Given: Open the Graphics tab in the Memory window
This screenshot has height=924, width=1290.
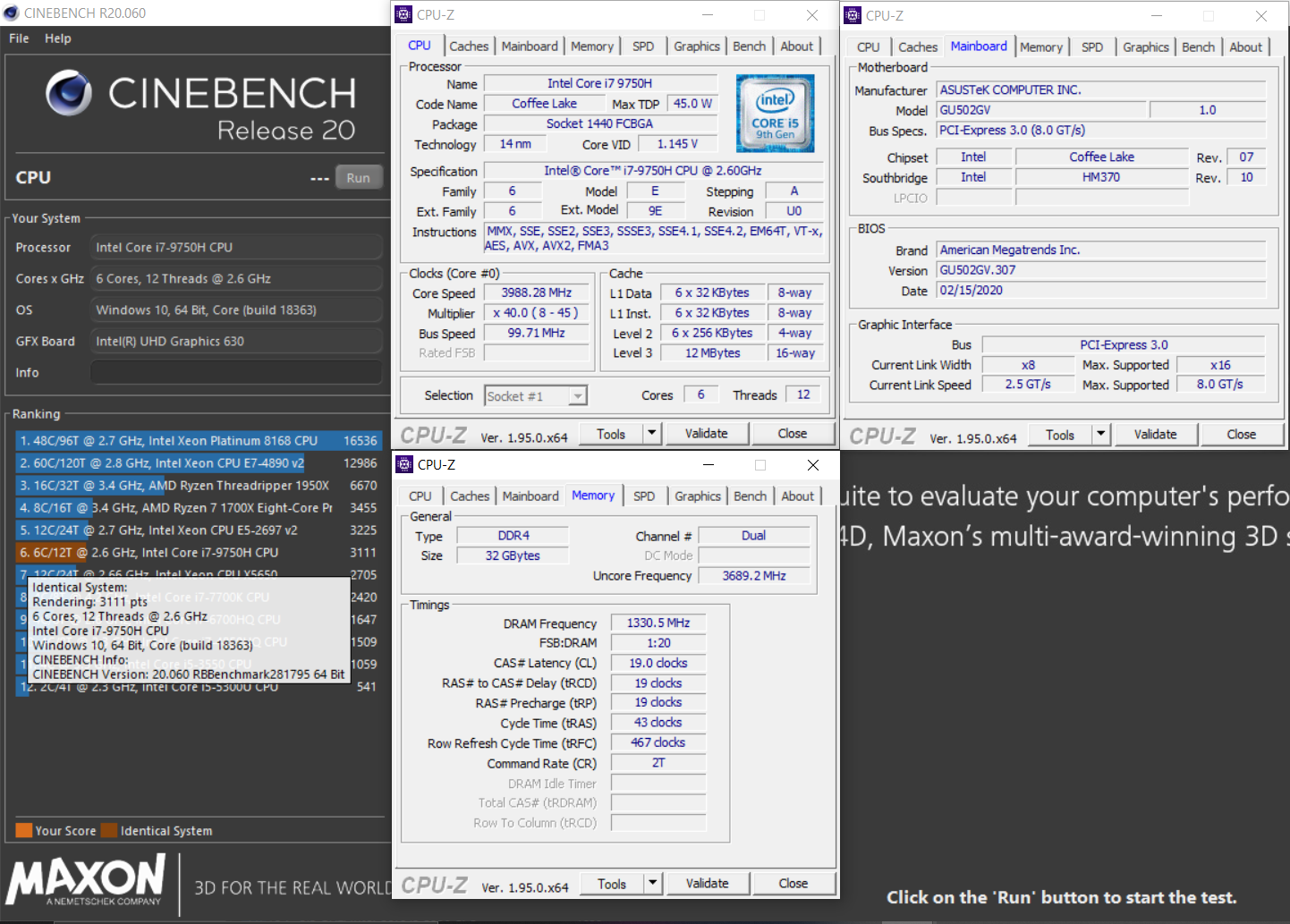Looking at the screenshot, I should (x=698, y=496).
